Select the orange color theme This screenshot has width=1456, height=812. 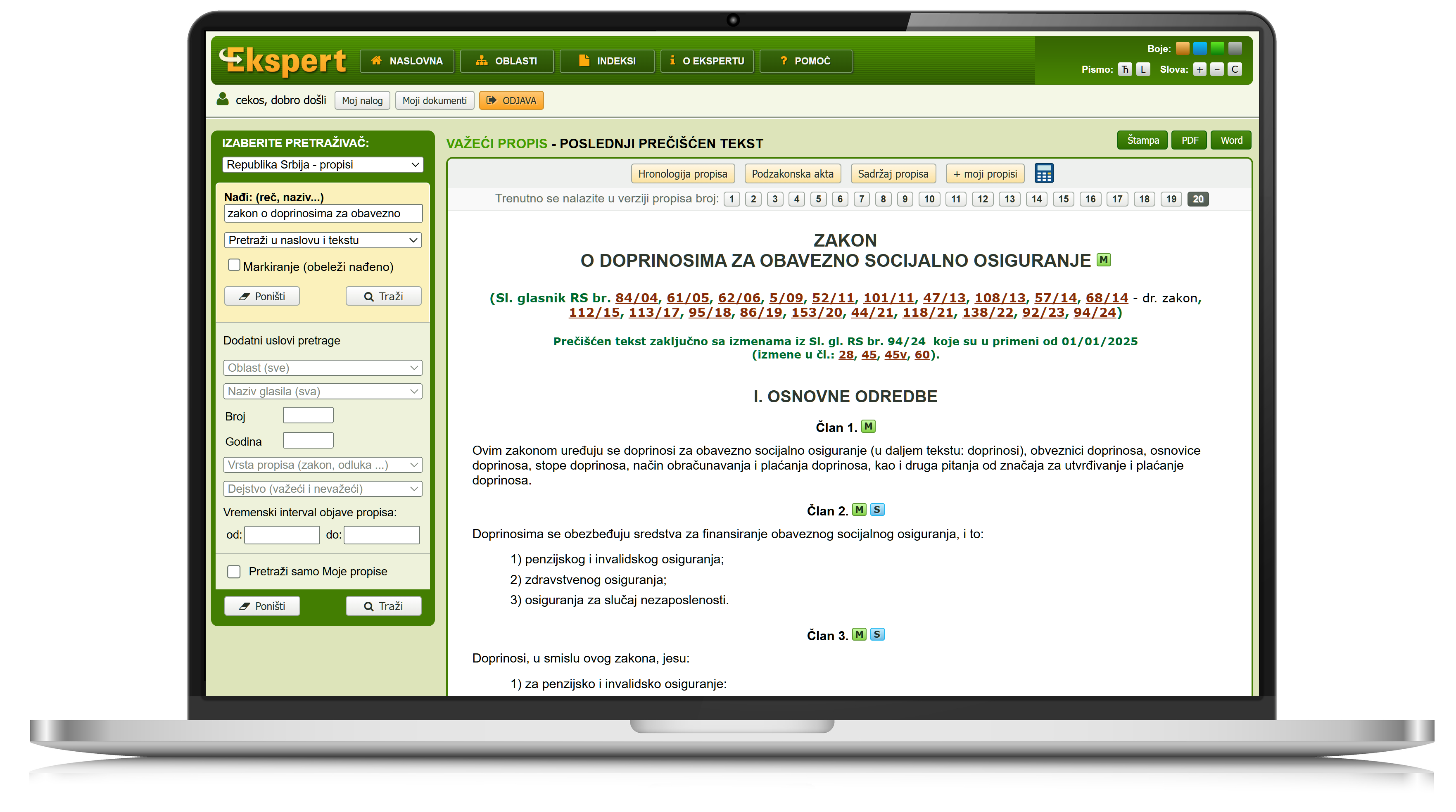[1182, 49]
